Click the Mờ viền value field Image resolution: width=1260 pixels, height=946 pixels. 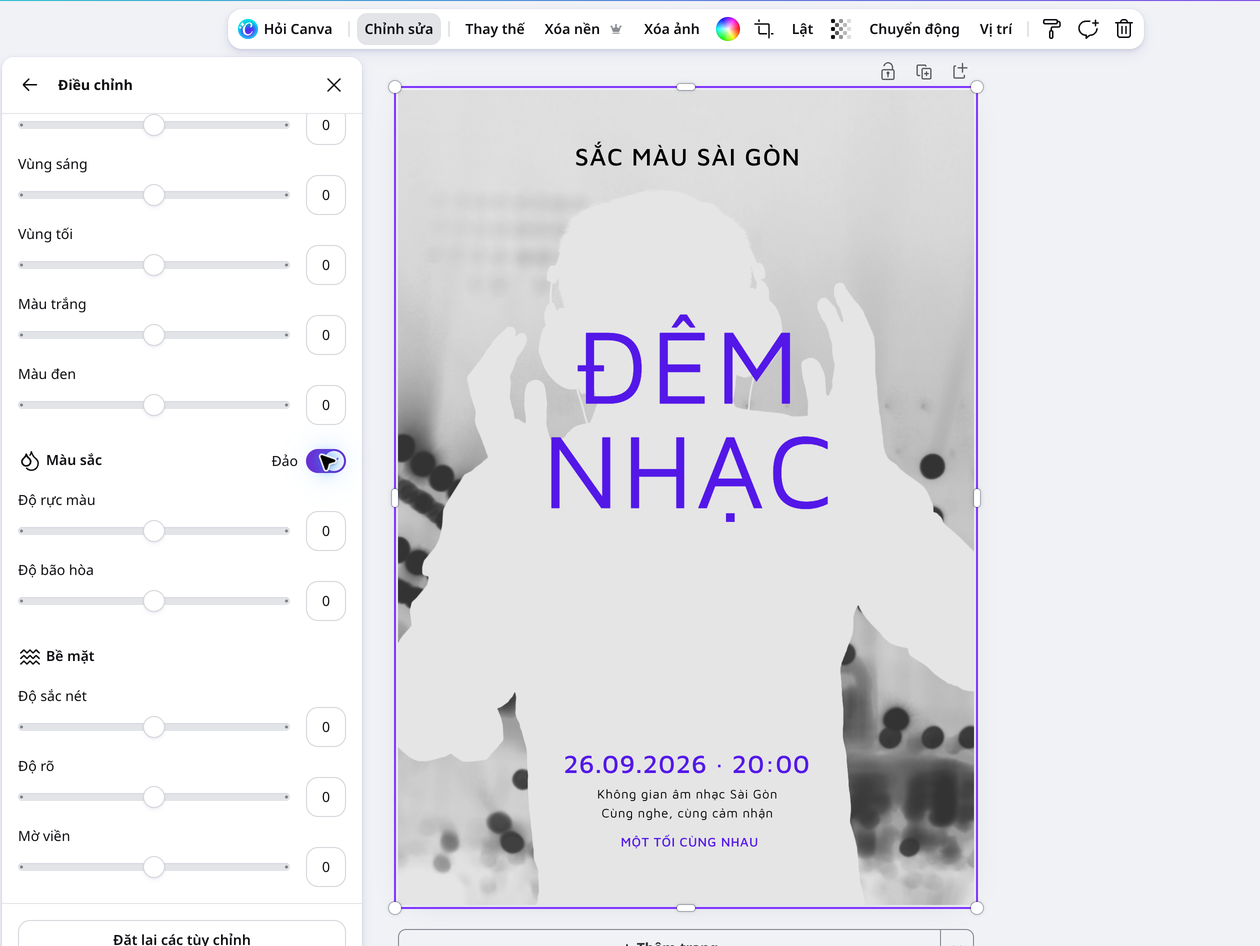point(326,867)
